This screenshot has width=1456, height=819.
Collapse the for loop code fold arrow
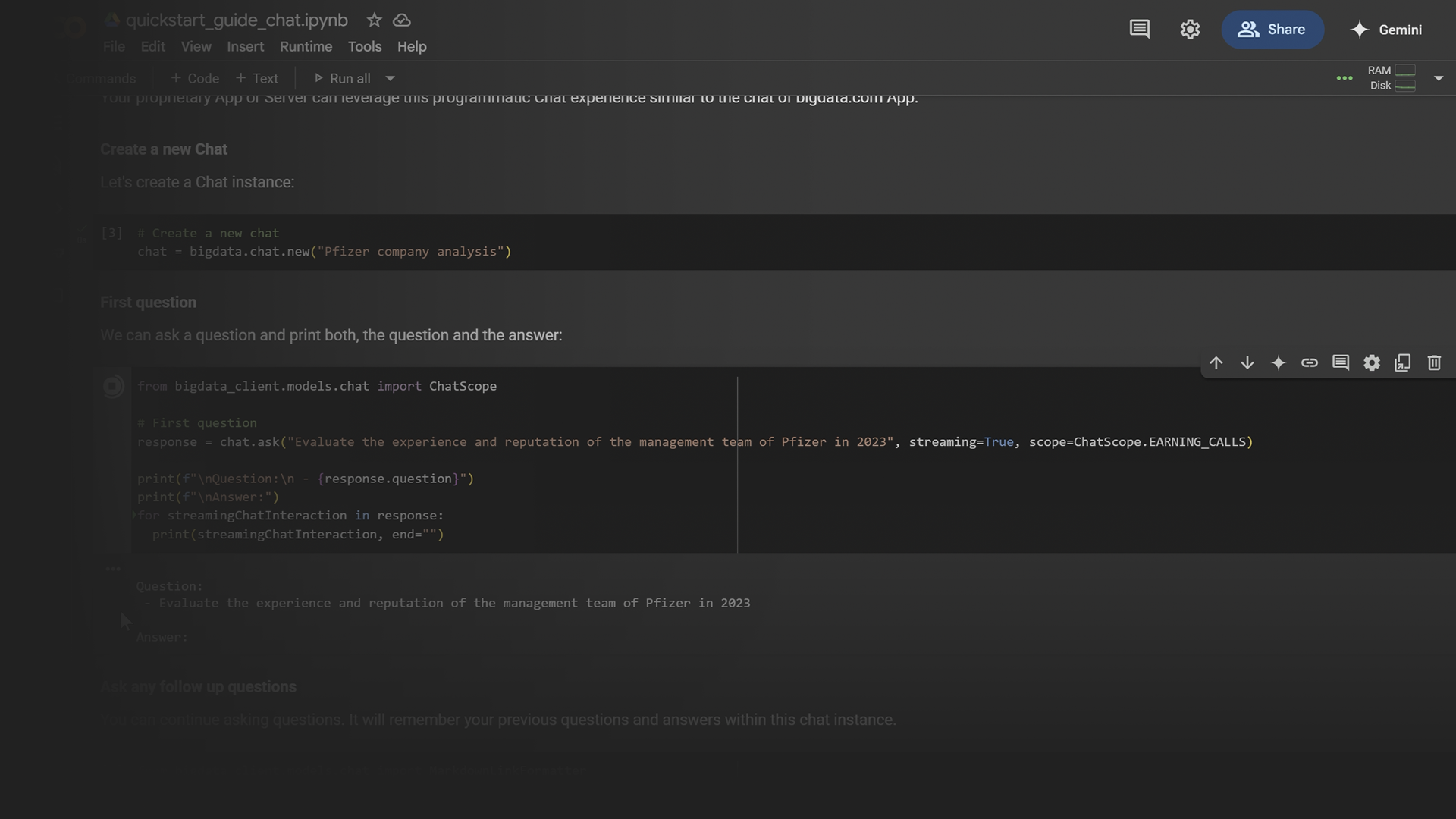tap(135, 516)
